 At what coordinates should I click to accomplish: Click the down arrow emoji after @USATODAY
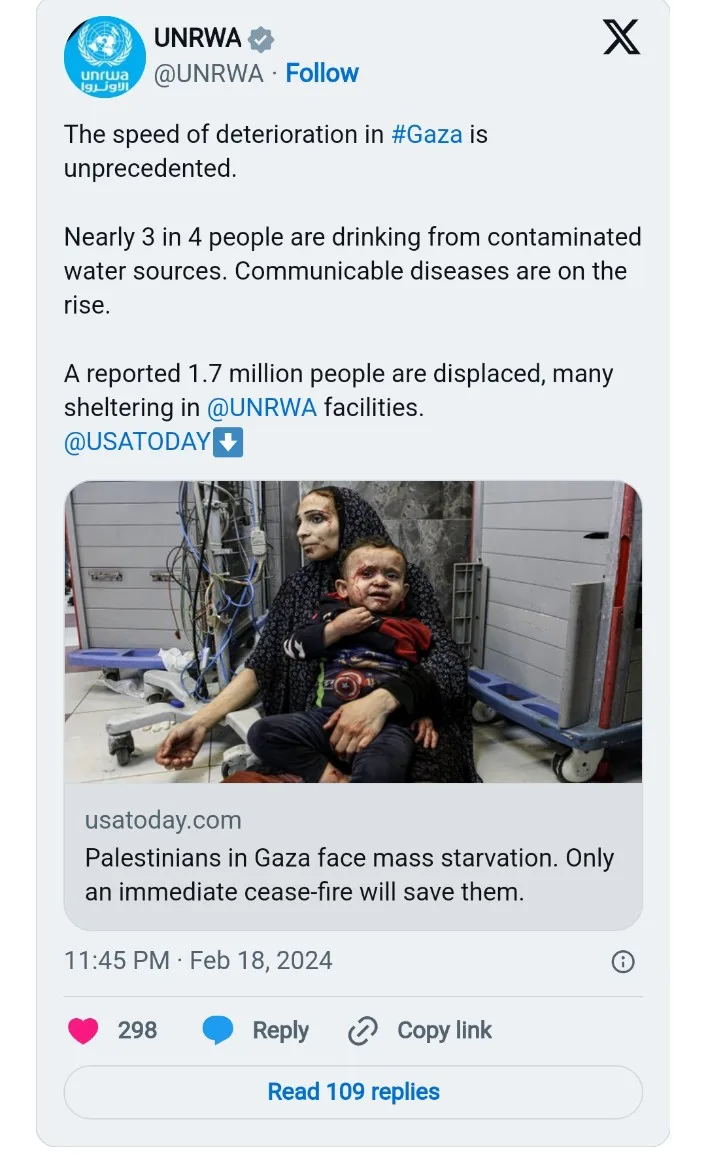229,442
